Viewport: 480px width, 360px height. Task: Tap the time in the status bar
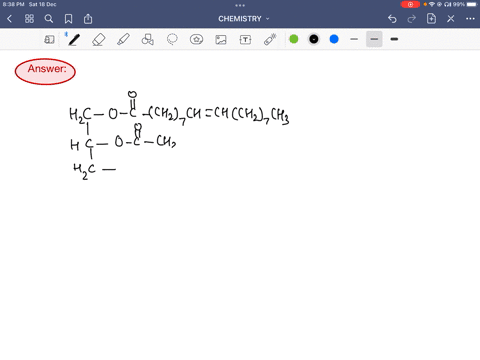point(13,4)
